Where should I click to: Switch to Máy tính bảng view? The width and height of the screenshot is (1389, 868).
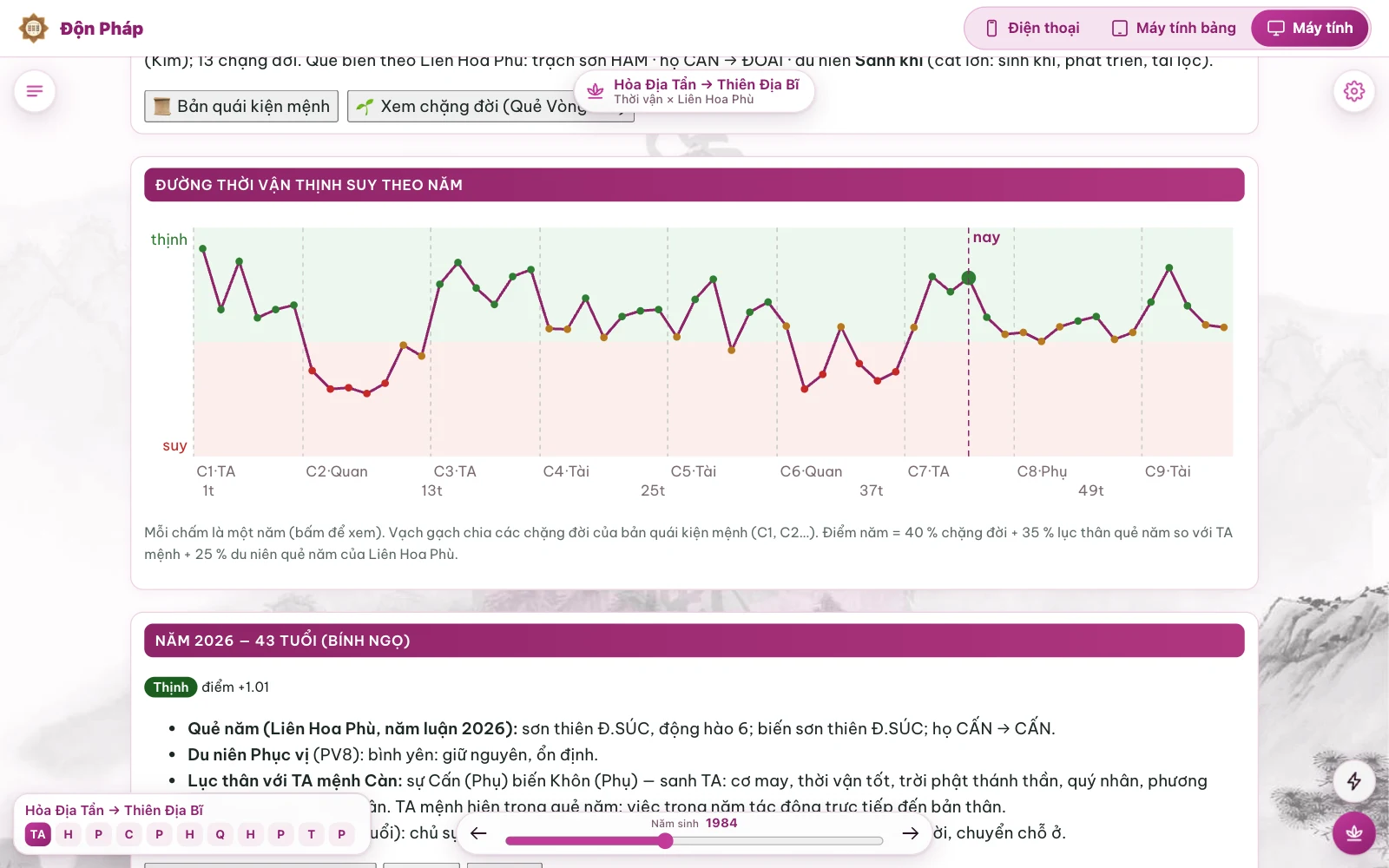1174,29
